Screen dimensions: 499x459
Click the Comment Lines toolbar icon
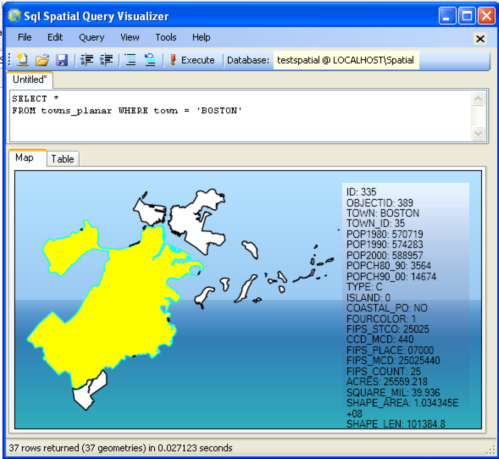(130, 60)
